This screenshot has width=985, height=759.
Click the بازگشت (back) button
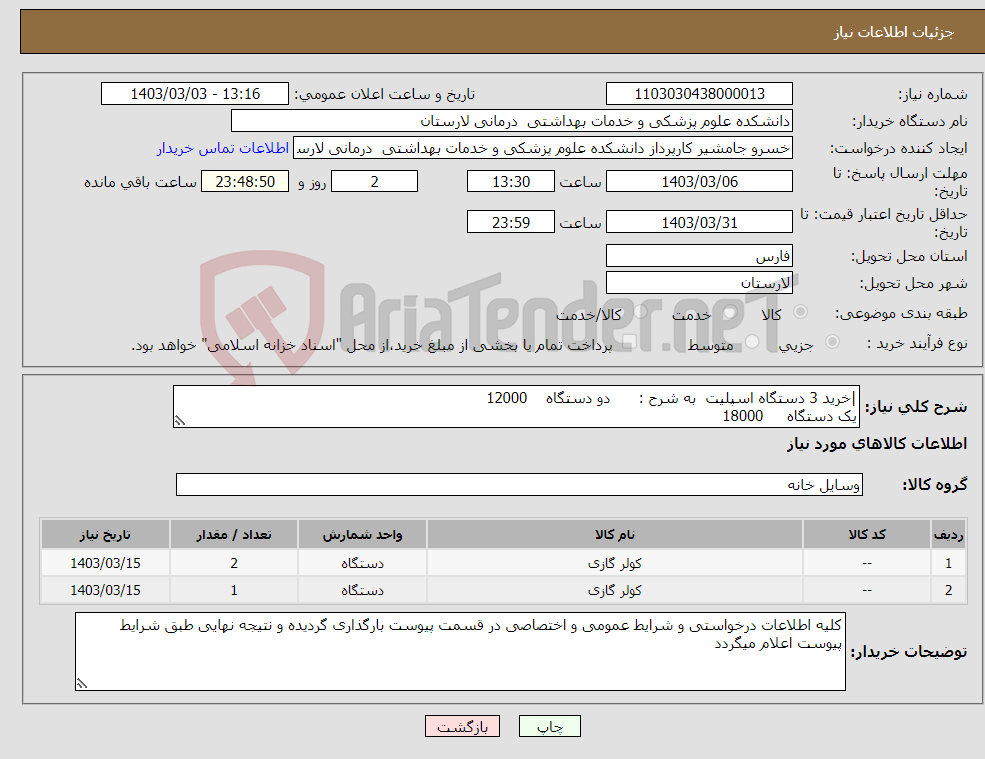point(462,726)
